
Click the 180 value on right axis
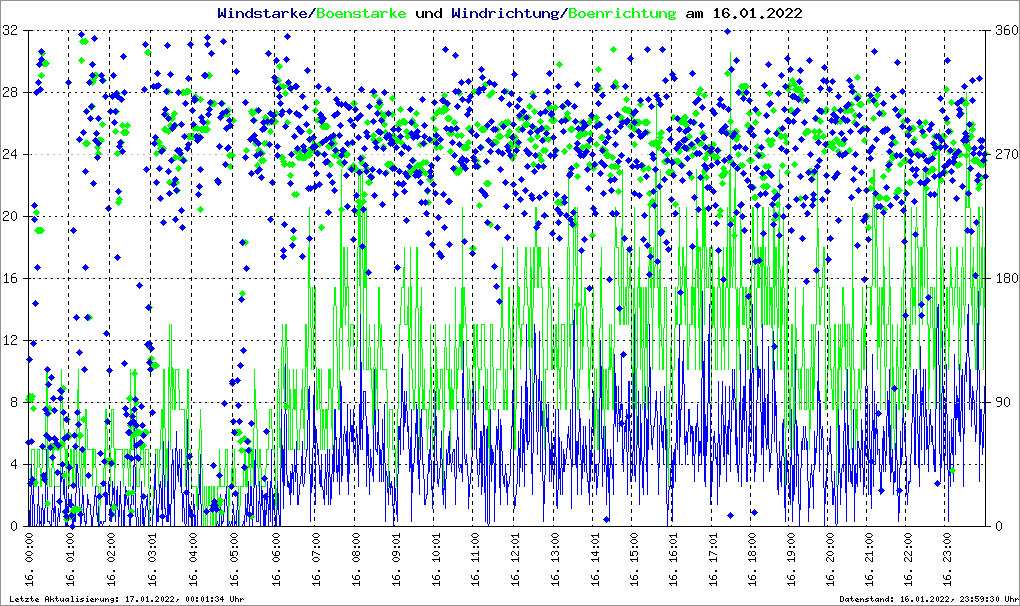[1002, 279]
